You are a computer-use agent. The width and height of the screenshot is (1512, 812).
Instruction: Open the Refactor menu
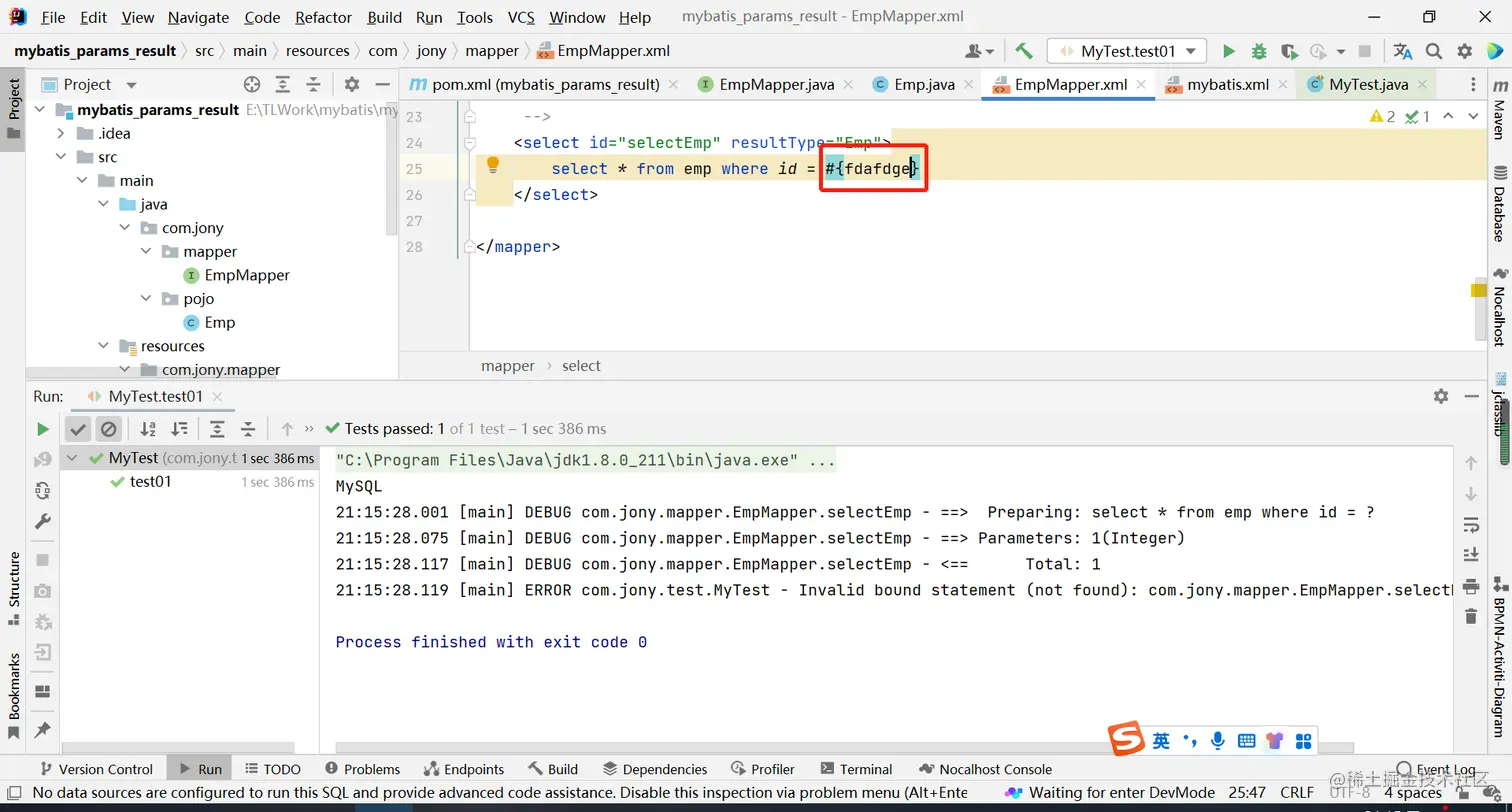(323, 17)
